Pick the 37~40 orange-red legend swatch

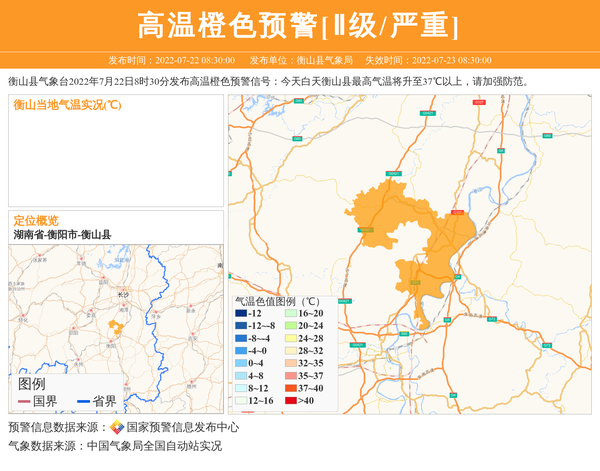[x=290, y=388]
